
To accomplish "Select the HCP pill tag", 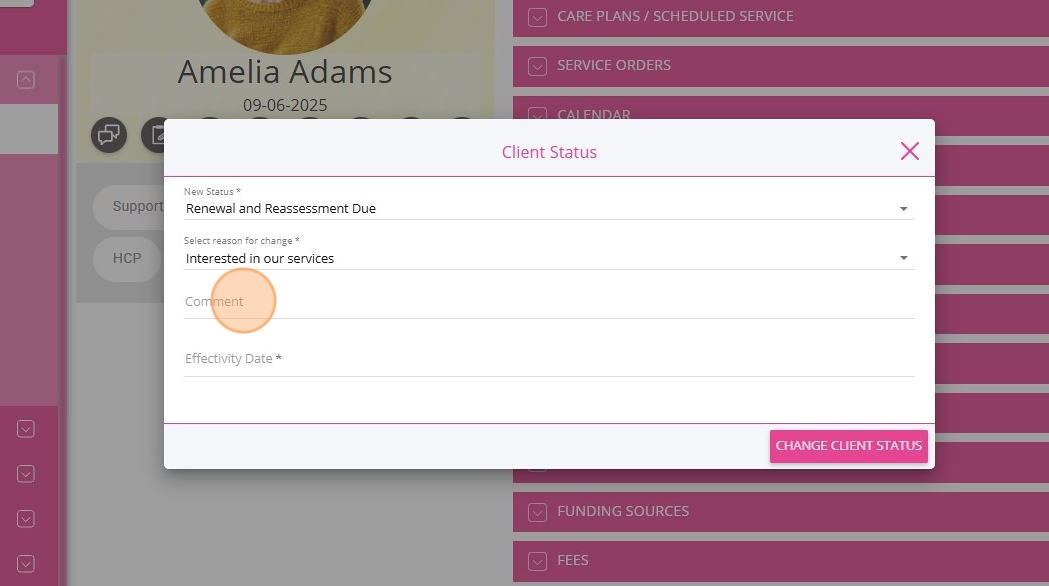I will [x=127, y=258].
